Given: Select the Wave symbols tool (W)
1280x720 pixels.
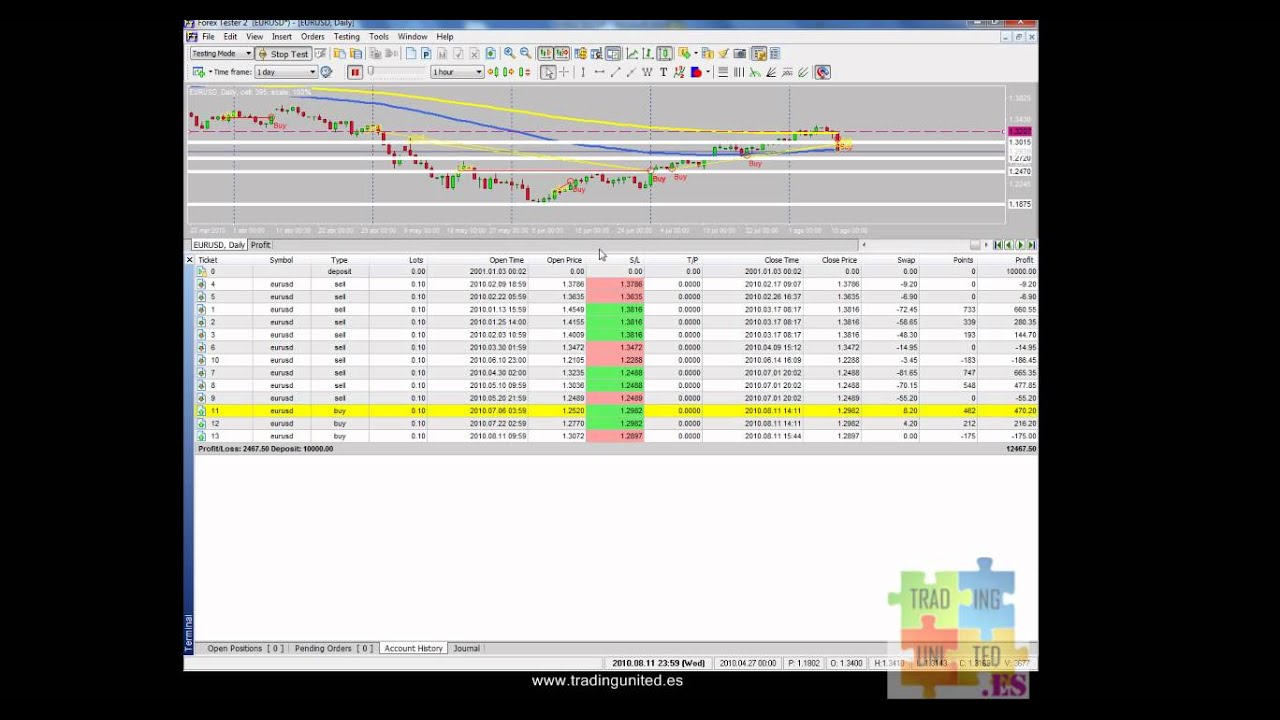Looking at the screenshot, I should [x=647, y=72].
